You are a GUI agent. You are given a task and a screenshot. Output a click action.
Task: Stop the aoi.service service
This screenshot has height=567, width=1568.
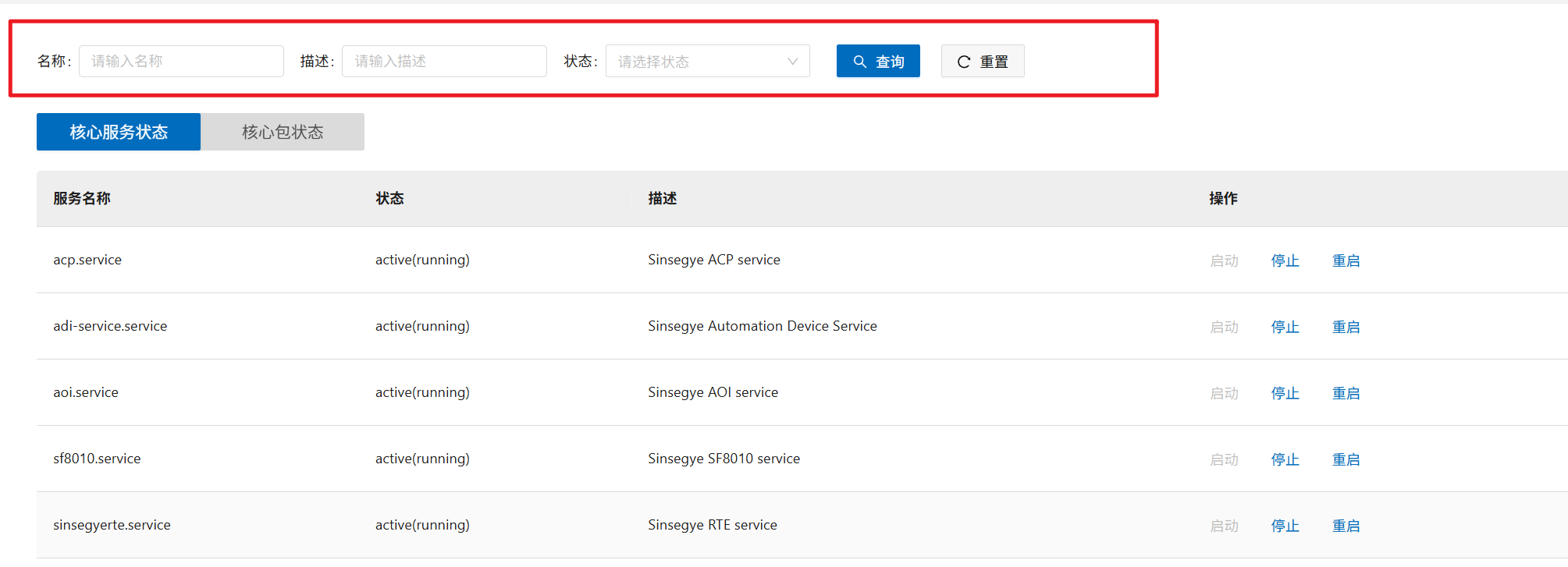tap(1285, 393)
